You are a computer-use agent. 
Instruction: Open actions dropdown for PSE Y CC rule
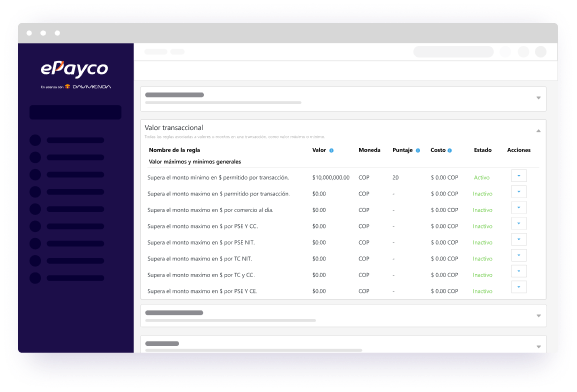tap(519, 223)
